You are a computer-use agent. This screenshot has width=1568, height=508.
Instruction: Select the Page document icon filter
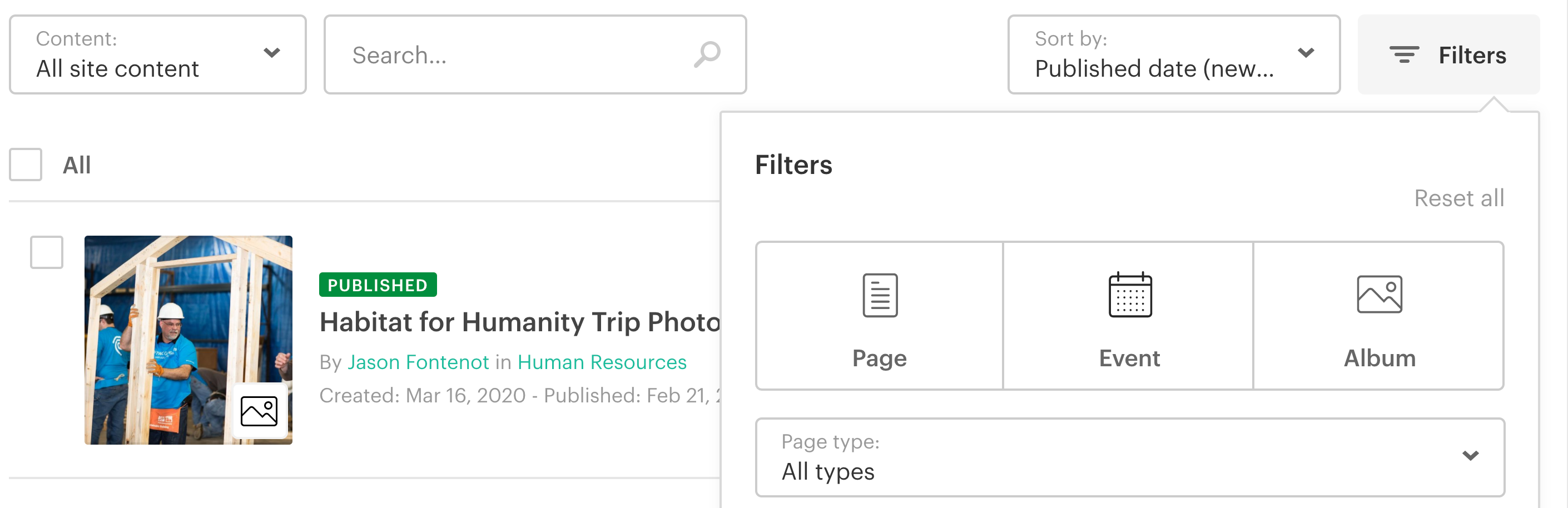pyautogui.click(x=880, y=296)
